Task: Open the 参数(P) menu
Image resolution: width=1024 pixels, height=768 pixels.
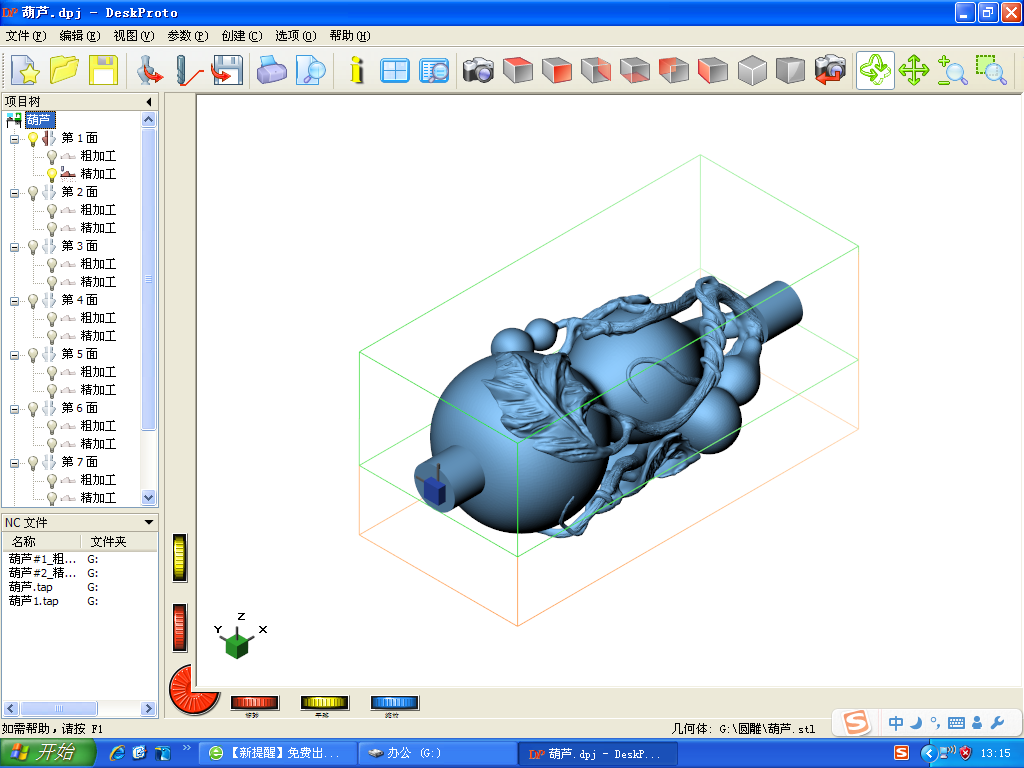Action: coord(187,36)
